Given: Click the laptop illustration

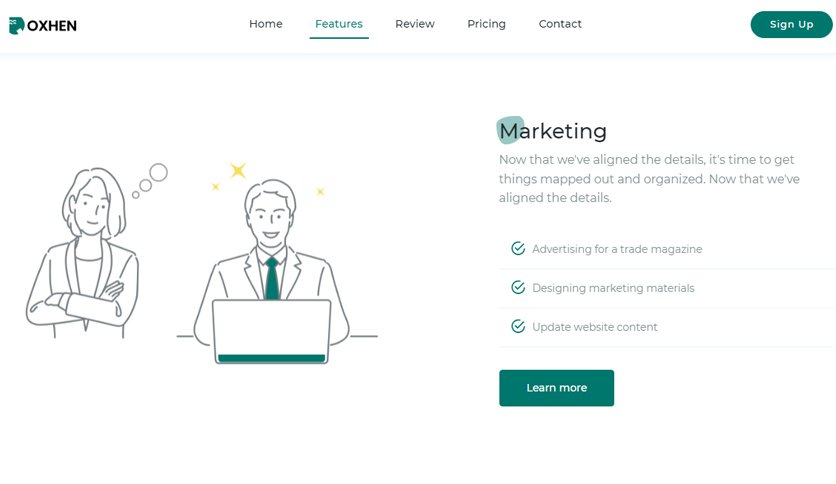Looking at the screenshot, I should click(271, 332).
